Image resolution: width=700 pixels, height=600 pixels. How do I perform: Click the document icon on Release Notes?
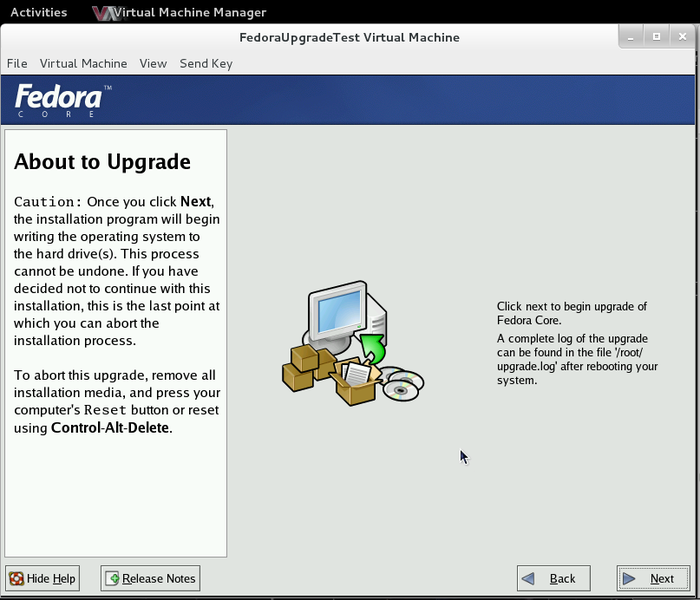pos(113,578)
